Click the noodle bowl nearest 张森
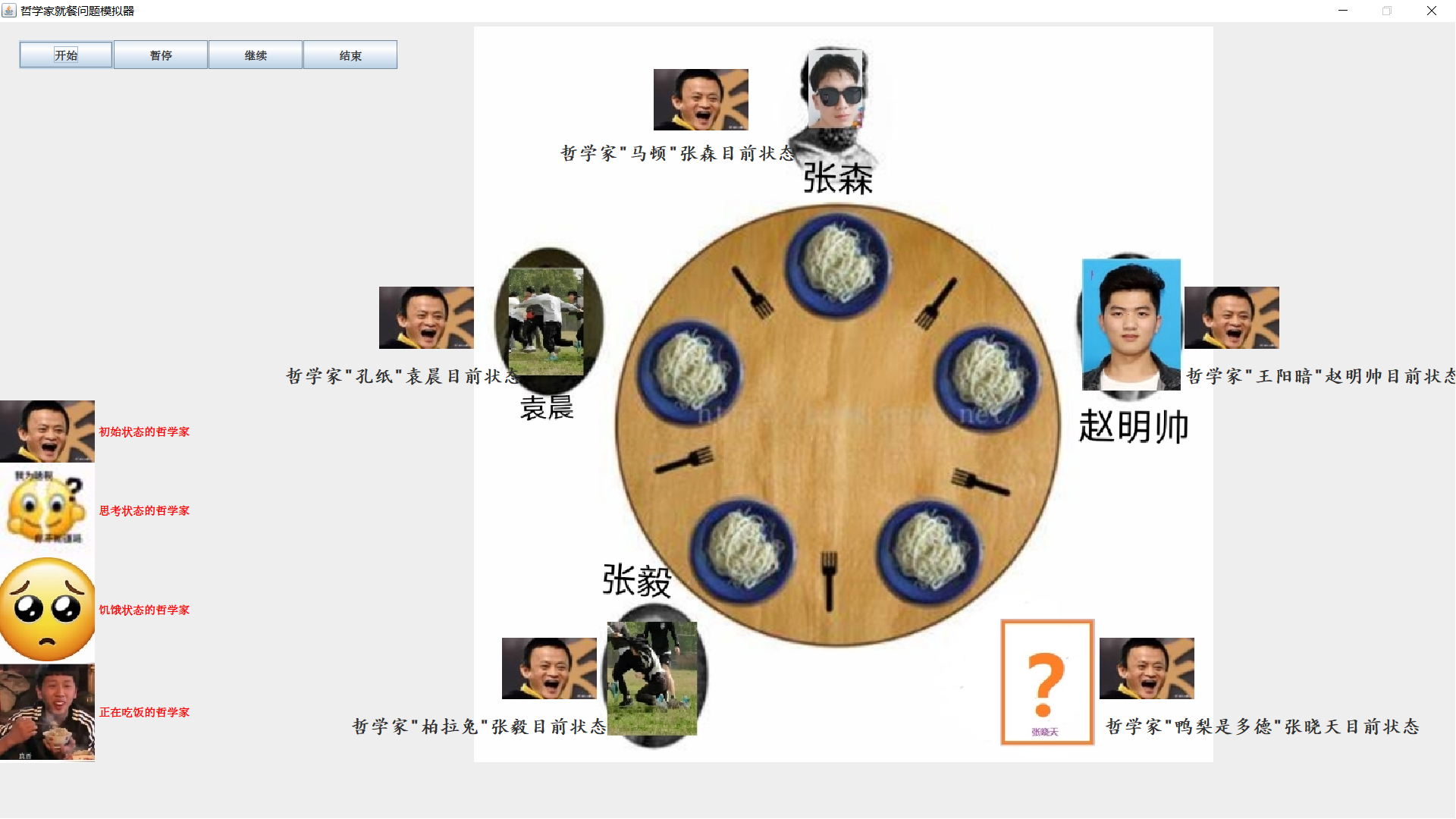 838,265
